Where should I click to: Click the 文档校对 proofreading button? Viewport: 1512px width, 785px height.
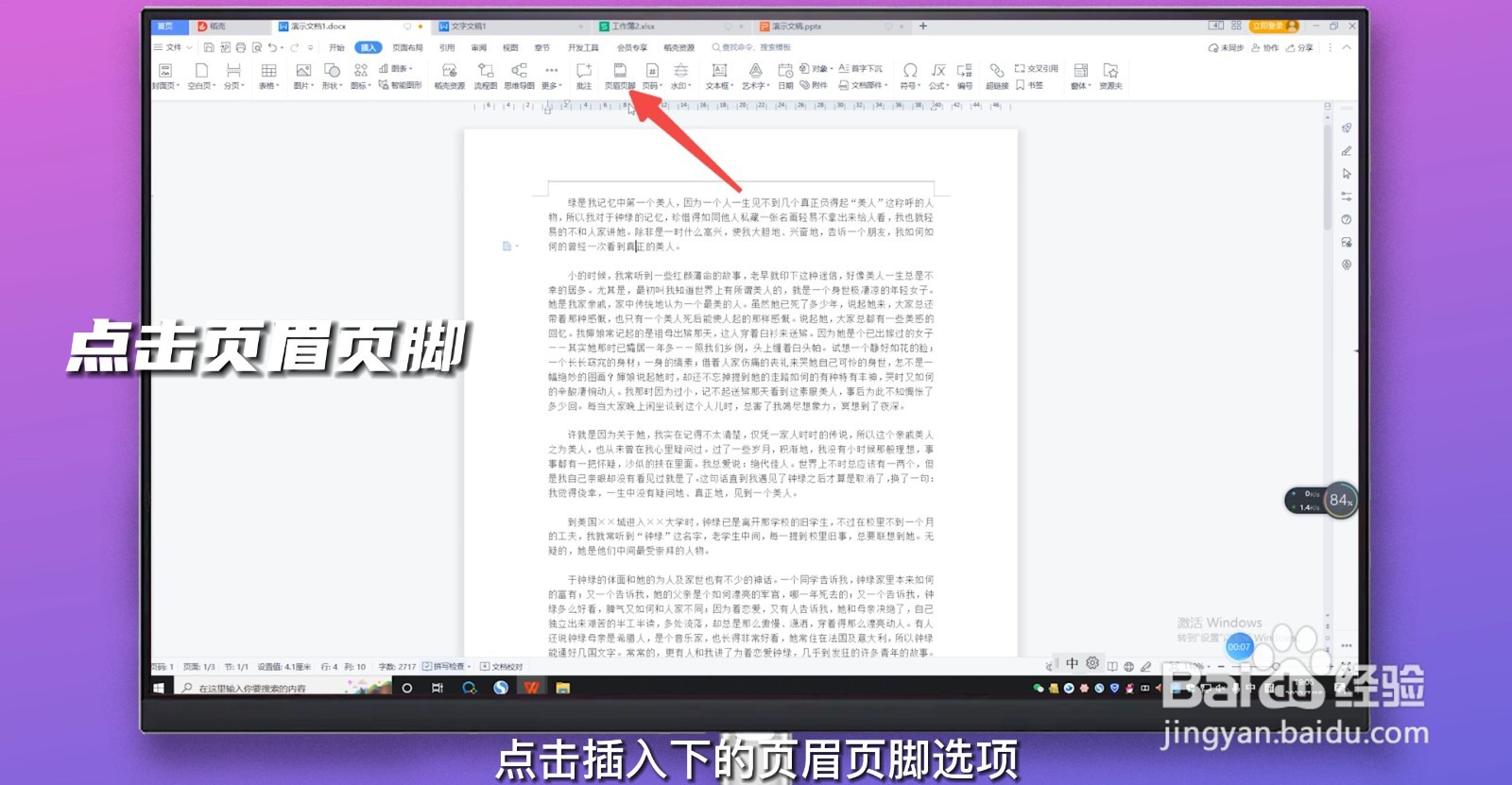(x=502, y=666)
